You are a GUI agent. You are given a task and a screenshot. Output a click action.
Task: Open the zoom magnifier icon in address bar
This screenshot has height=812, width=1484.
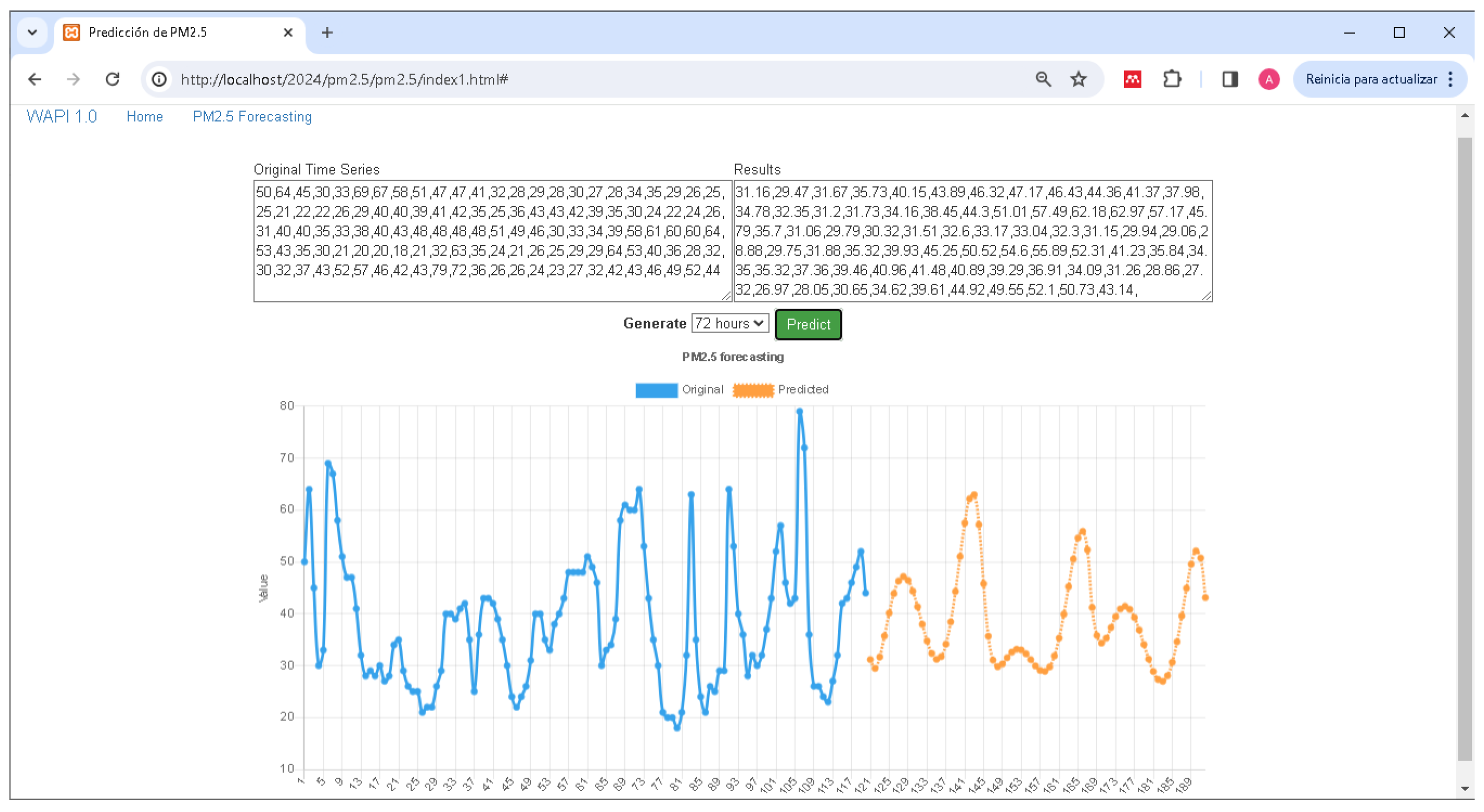click(1043, 79)
